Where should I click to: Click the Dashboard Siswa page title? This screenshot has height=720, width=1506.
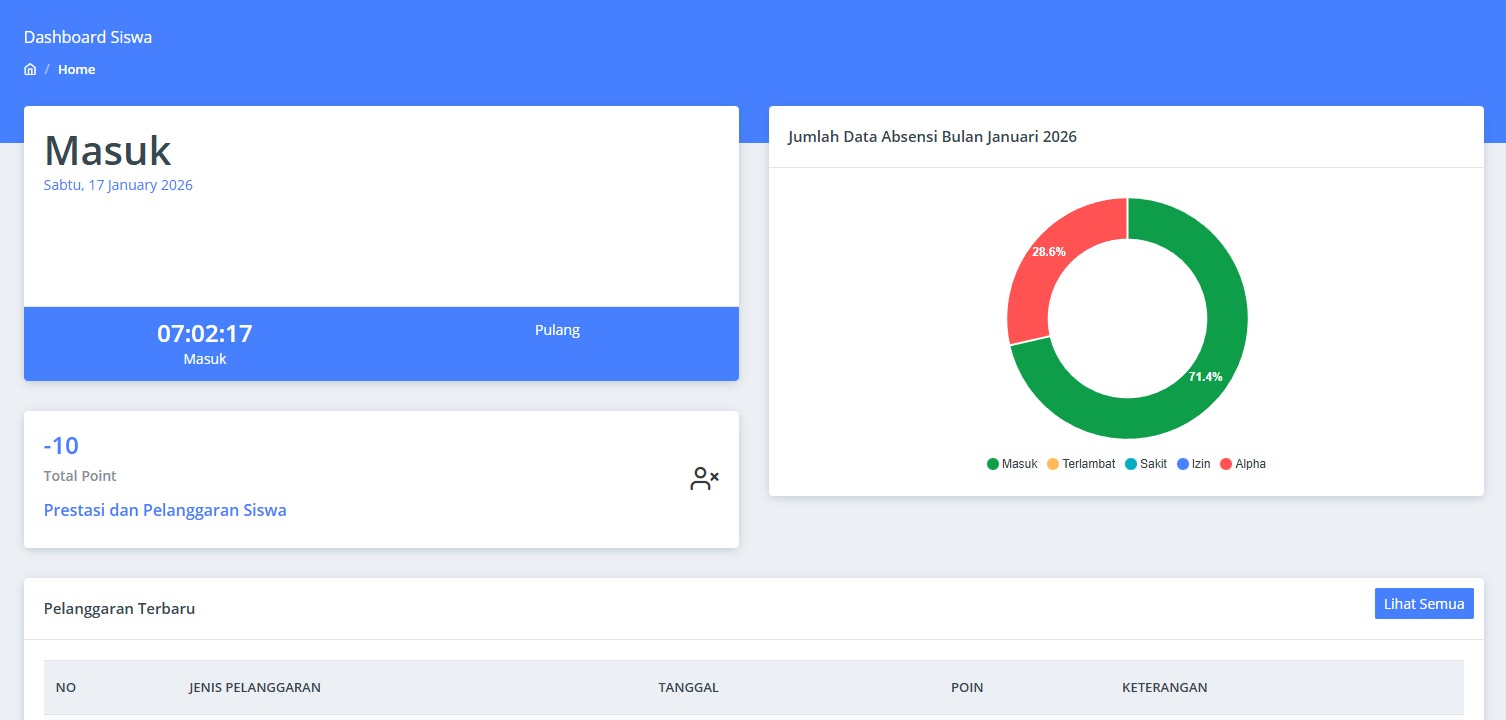coord(88,38)
